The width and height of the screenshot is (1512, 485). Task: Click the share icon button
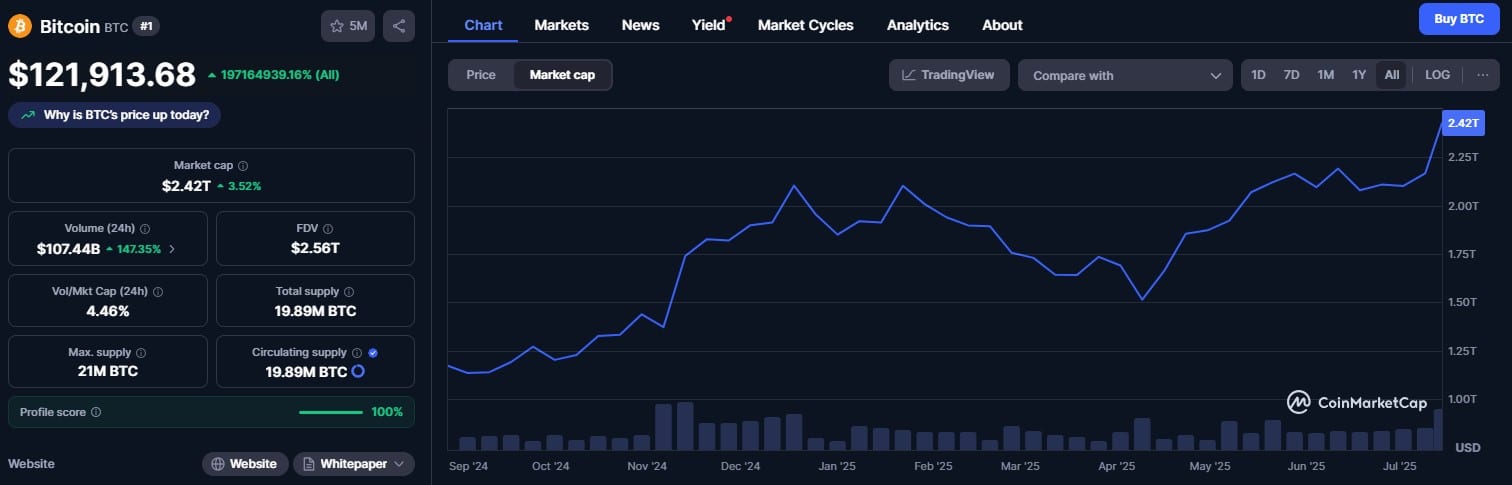pyautogui.click(x=399, y=26)
